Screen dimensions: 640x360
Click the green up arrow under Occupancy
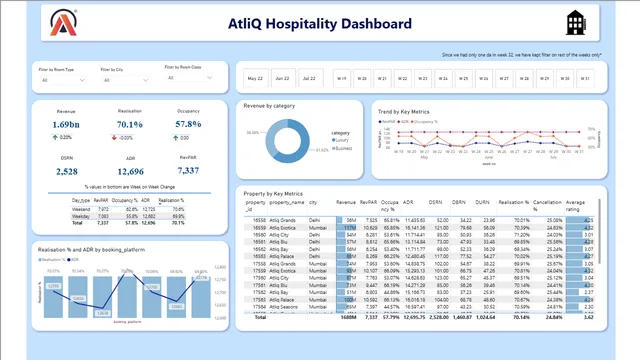coord(176,138)
